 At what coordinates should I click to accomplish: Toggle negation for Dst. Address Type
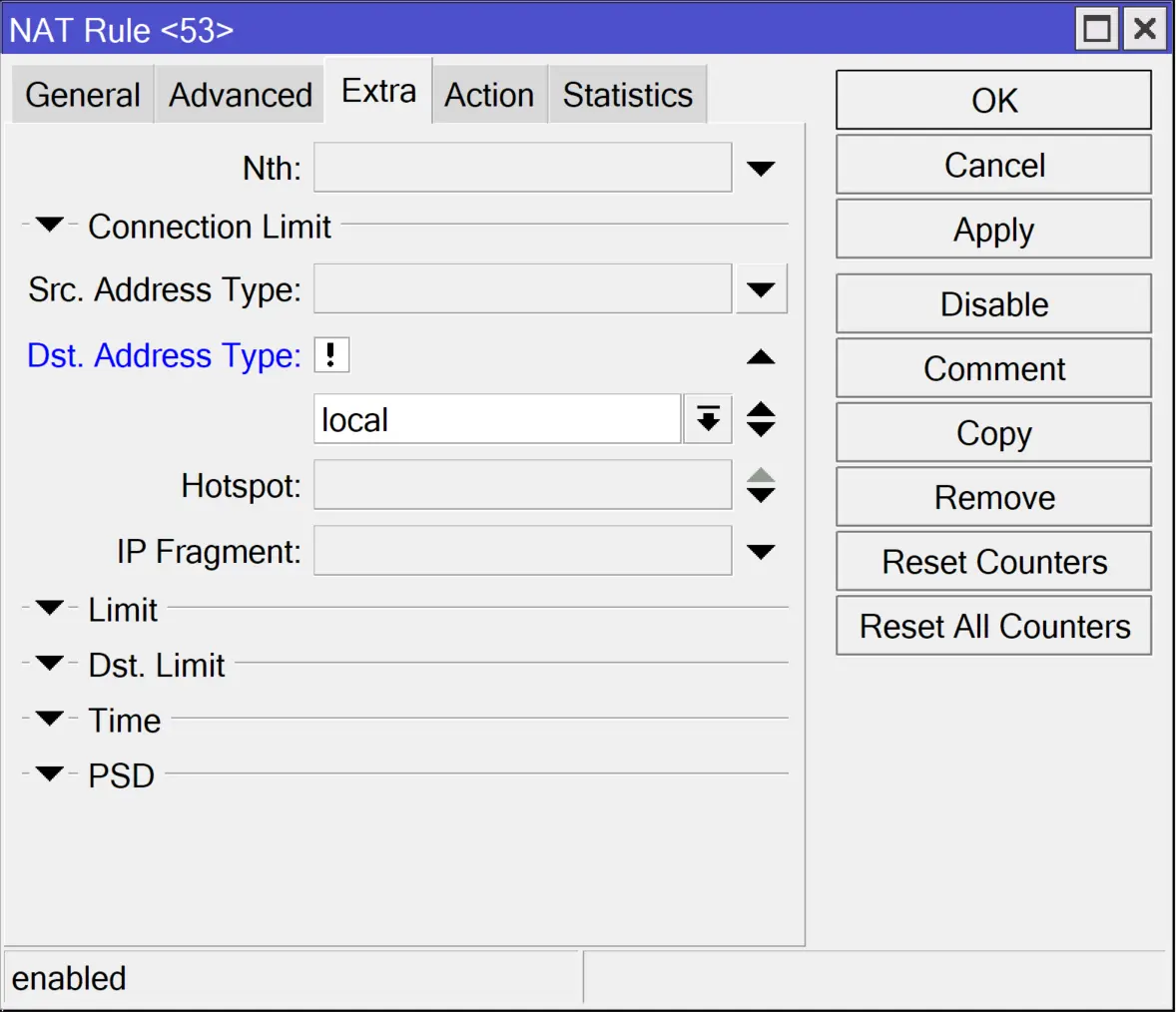coord(330,354)
